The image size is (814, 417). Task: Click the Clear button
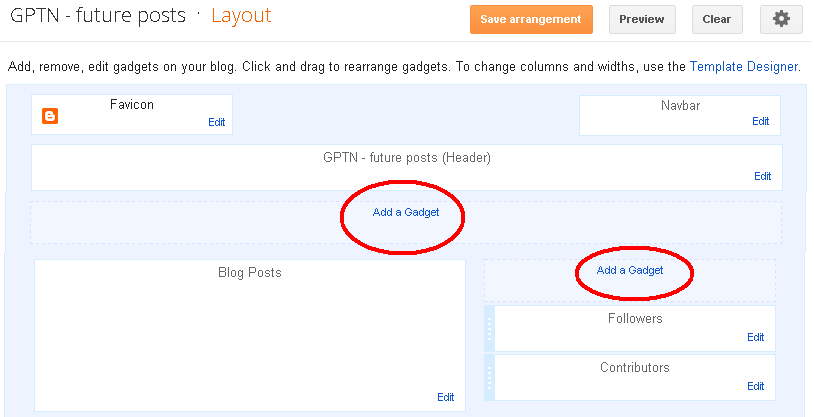[x=717, y=19]
